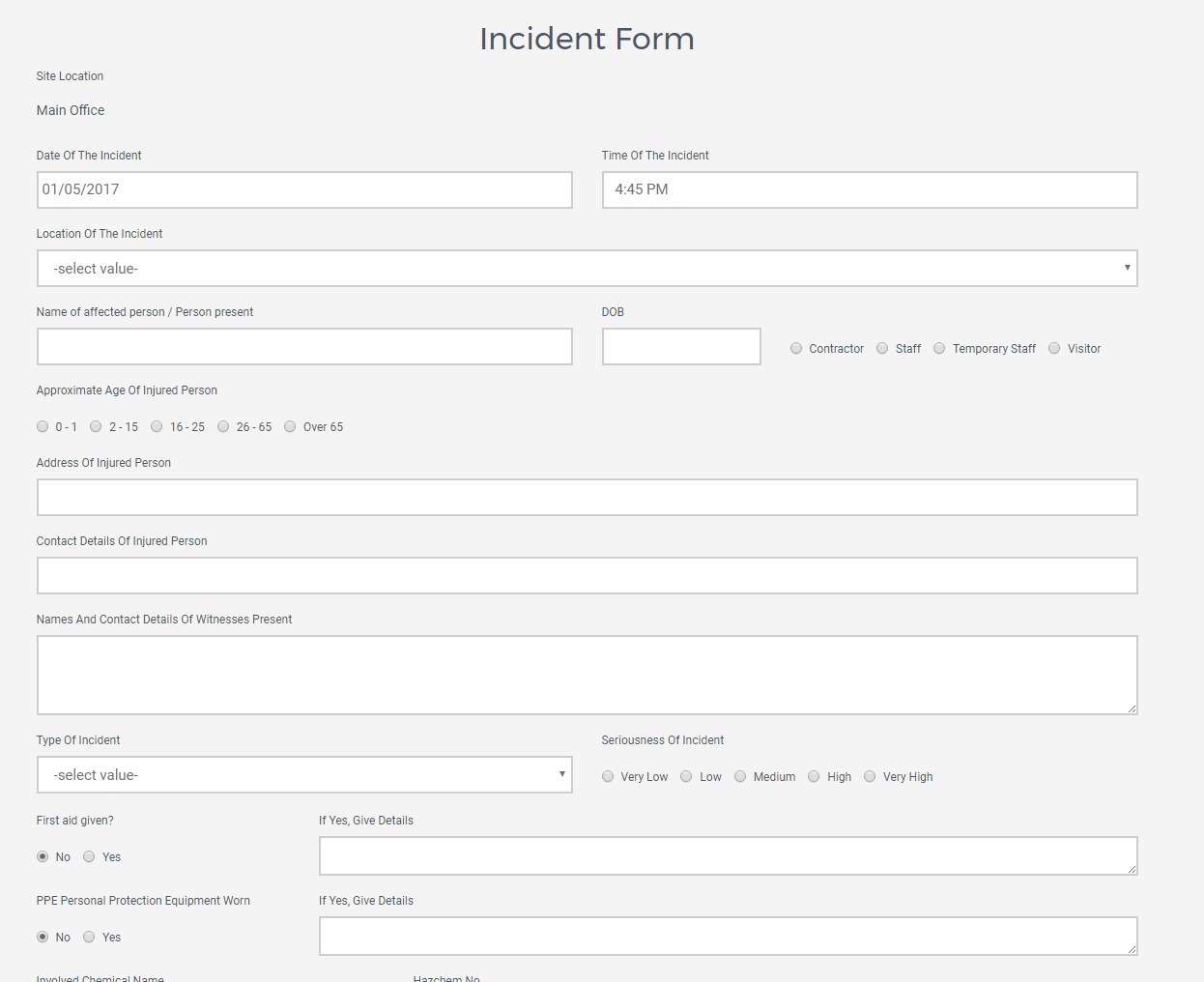Focus the witnesses names and contact textarea
The height and width of the screenshot is (982, 1204).
pyautogui.click(x=587, y=675)
